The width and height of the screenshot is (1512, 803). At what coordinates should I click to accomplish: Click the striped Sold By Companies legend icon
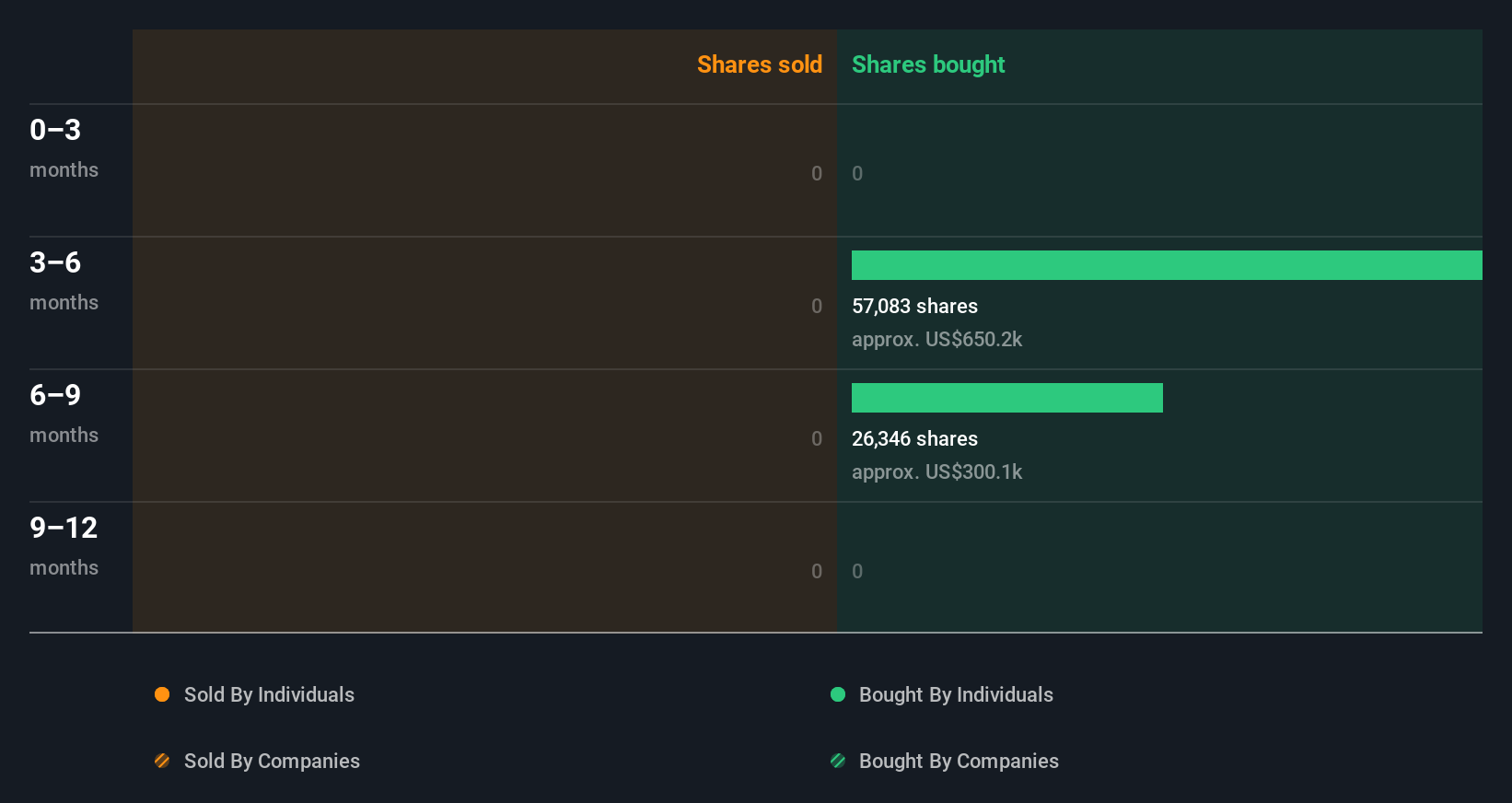[162, 761]
